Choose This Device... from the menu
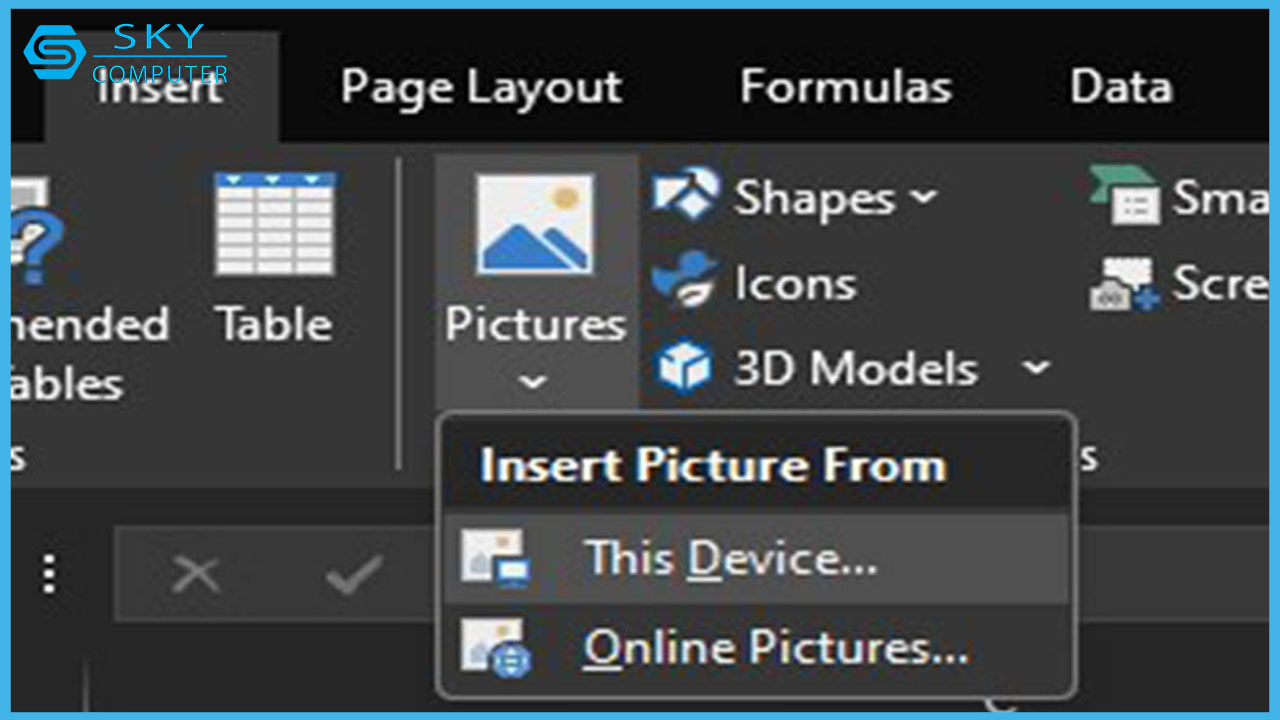The height and width of the screenshot is (720, 1280). pyautogui.click(x=730, y=558)
